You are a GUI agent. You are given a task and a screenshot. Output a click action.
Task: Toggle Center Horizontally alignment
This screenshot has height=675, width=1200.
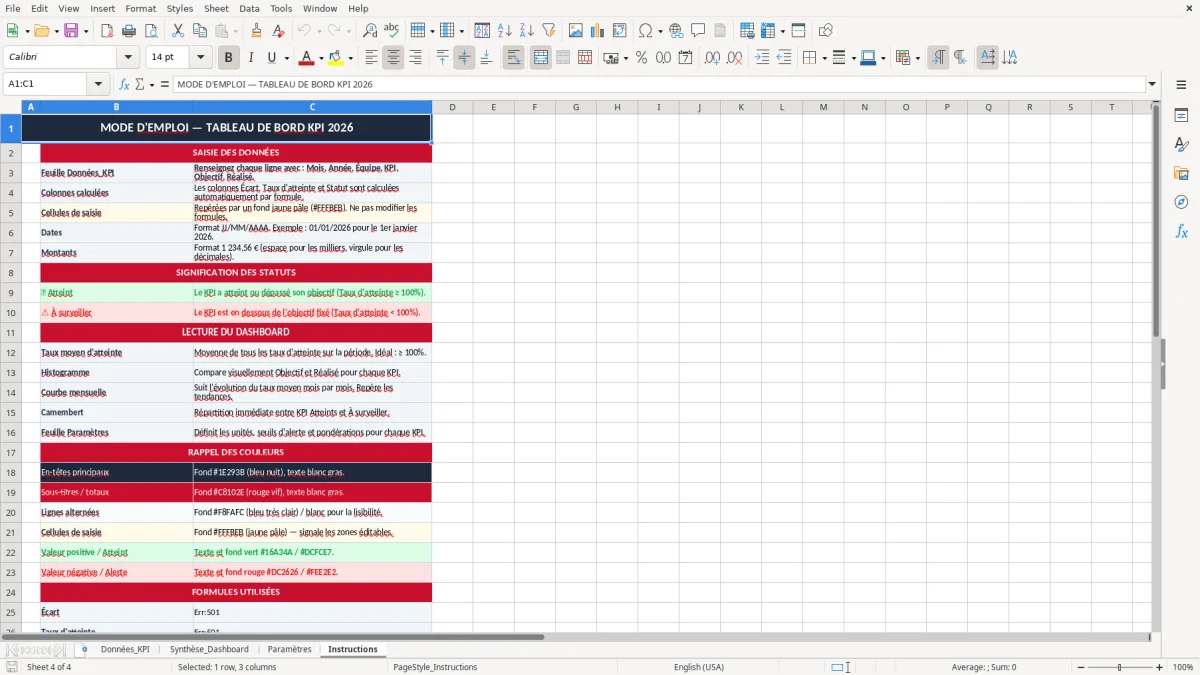(x=393, y=58)
